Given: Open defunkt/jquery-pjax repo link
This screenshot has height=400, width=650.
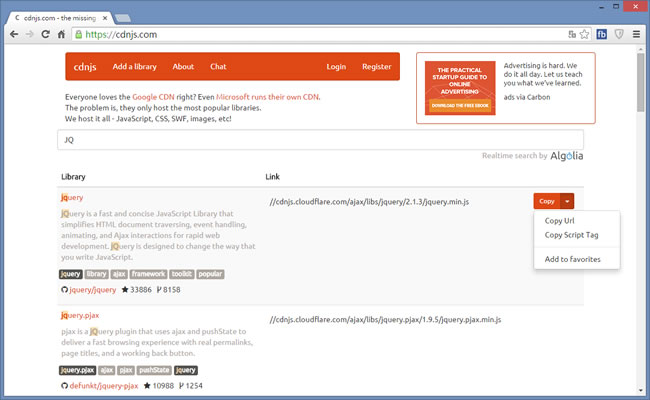Looking at the screenshot, I should 104,386.
